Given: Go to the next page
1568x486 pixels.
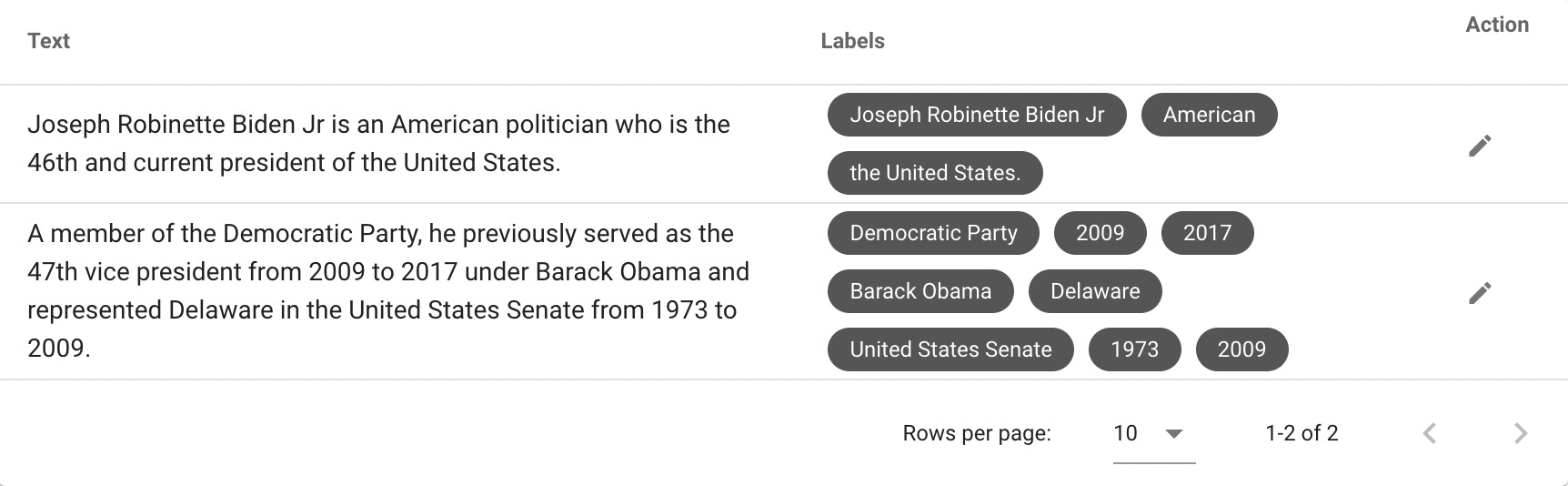Looking at the screenshot, I should [1520, 433].
